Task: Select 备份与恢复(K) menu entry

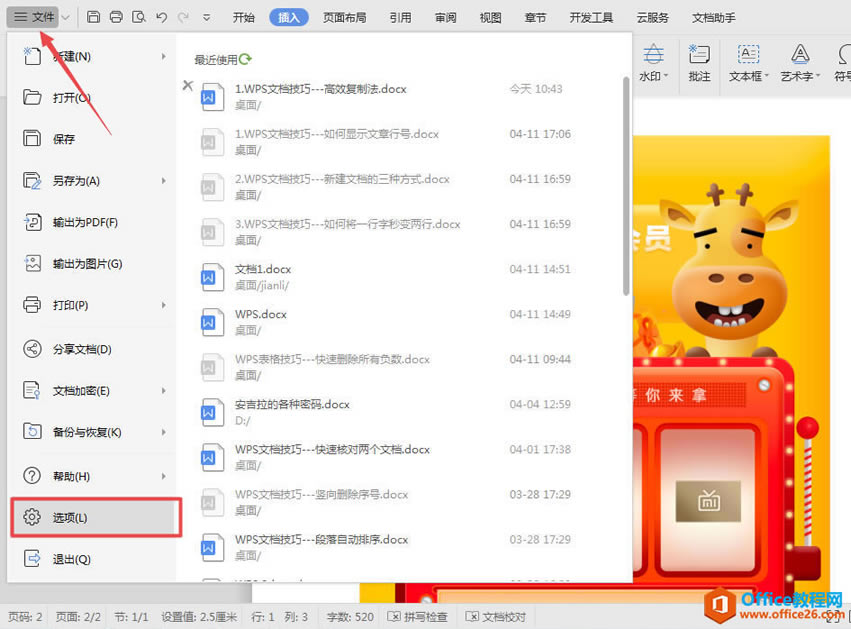Action: (93, 432)
